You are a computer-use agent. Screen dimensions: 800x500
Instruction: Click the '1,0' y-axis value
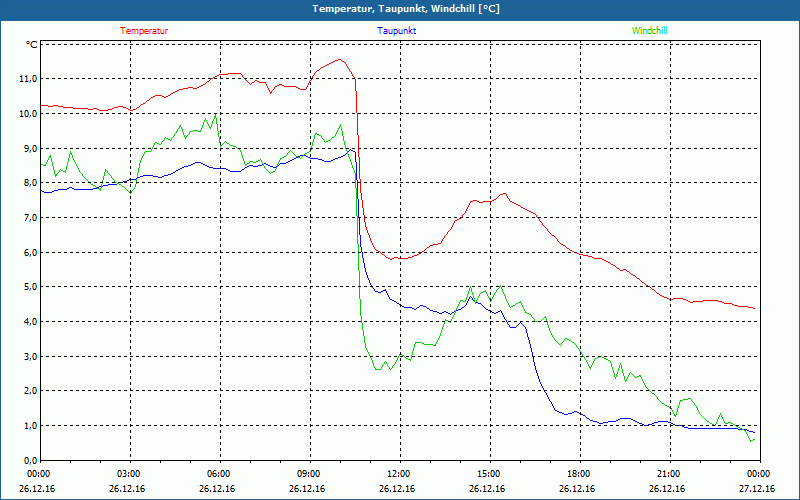point(31,426)
